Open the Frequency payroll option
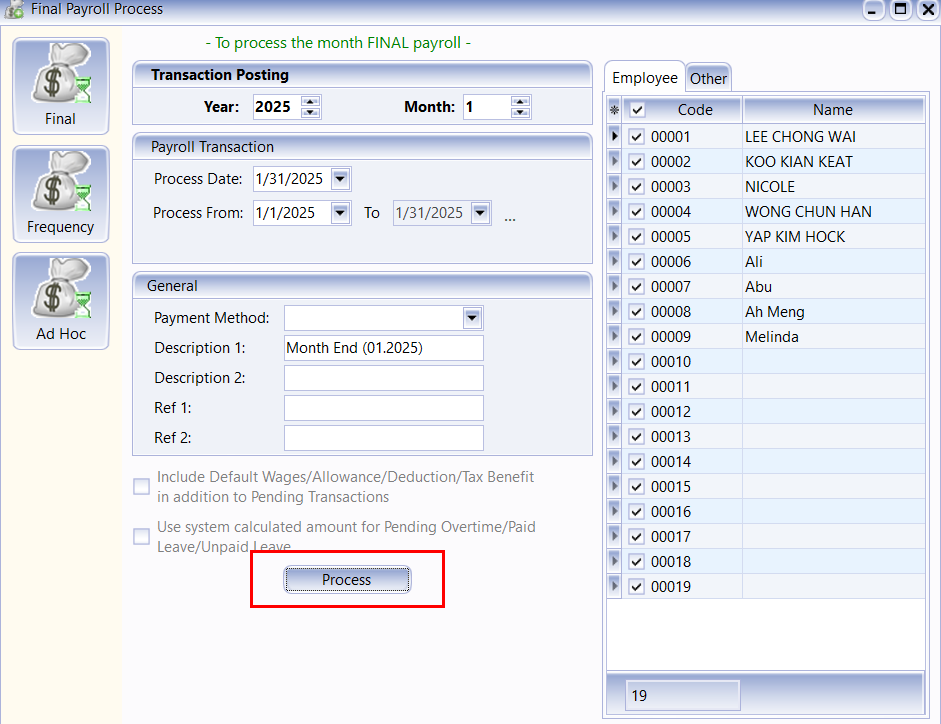Image resolution: width=941 pixels, height=724 pixels. [60, 195]
